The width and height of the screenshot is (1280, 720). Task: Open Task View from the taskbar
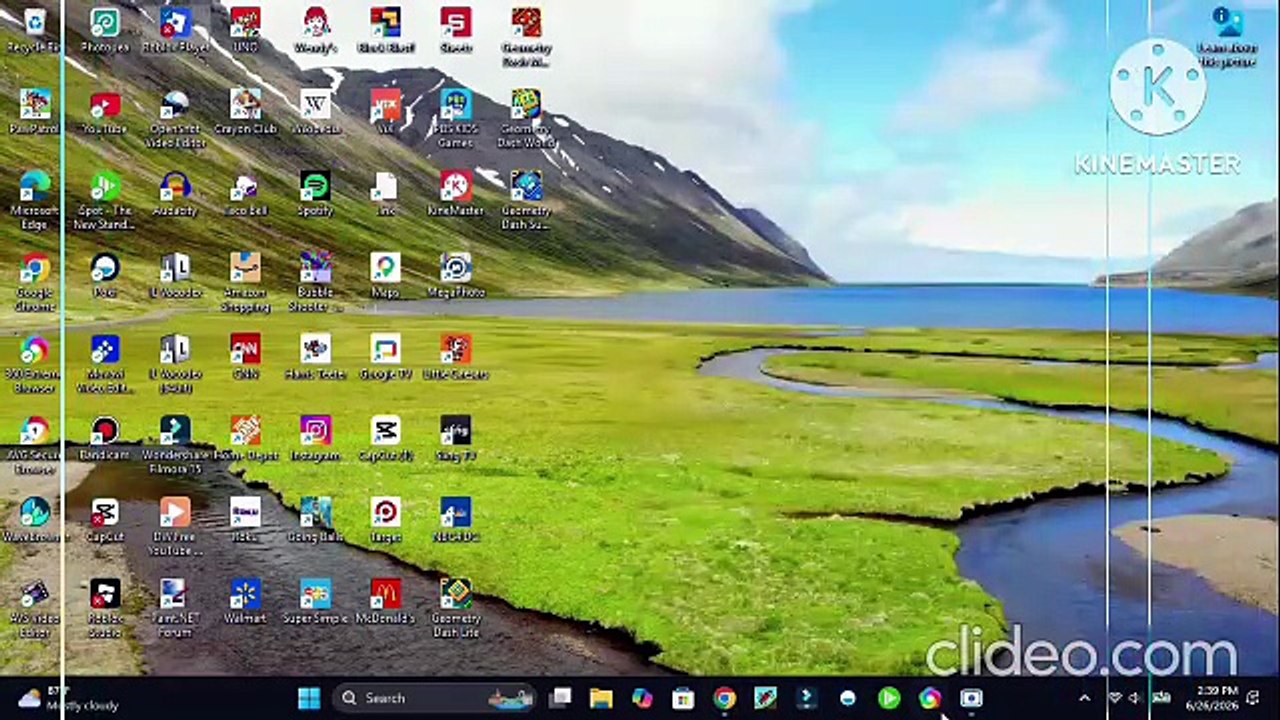pos(560,698)
